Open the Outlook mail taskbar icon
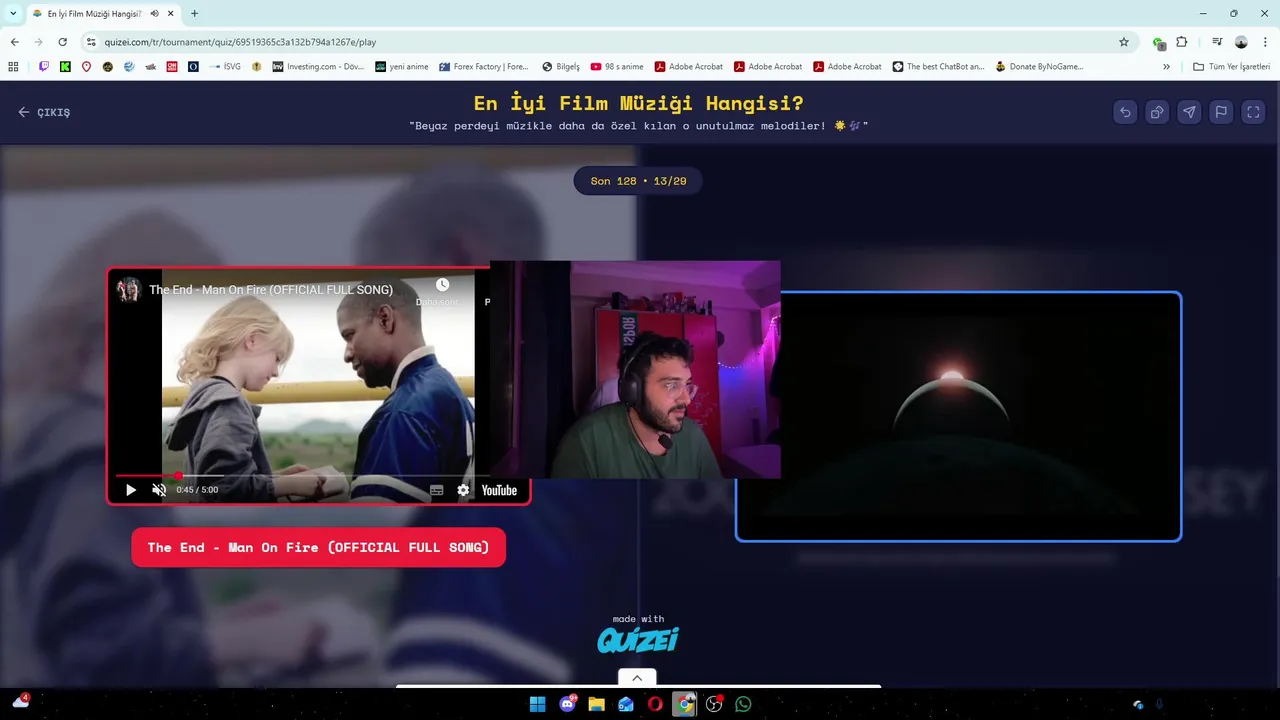Image resolution: width=1280 pixels, height=720 pixels. (626, 704)
